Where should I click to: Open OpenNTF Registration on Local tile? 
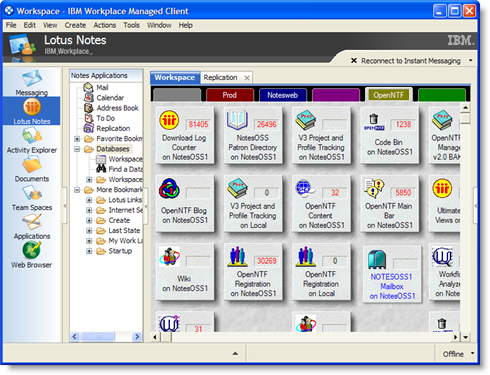321,272
